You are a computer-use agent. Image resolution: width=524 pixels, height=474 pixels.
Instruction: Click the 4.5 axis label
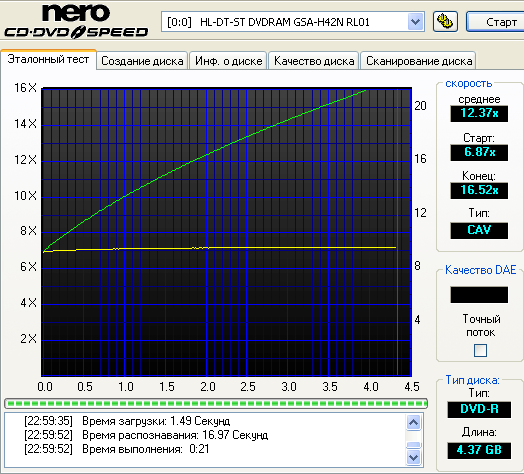[x=412, y=387]
